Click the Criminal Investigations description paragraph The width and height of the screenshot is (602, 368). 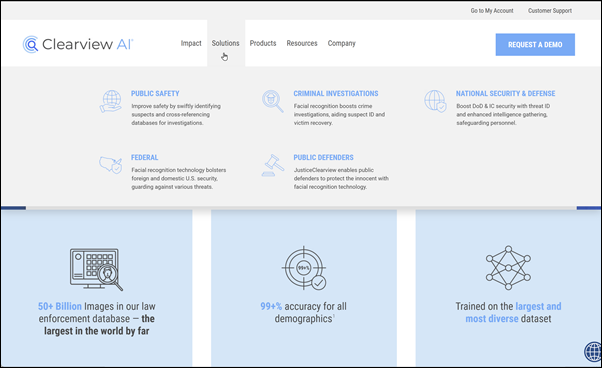click(x=339, y=114)
